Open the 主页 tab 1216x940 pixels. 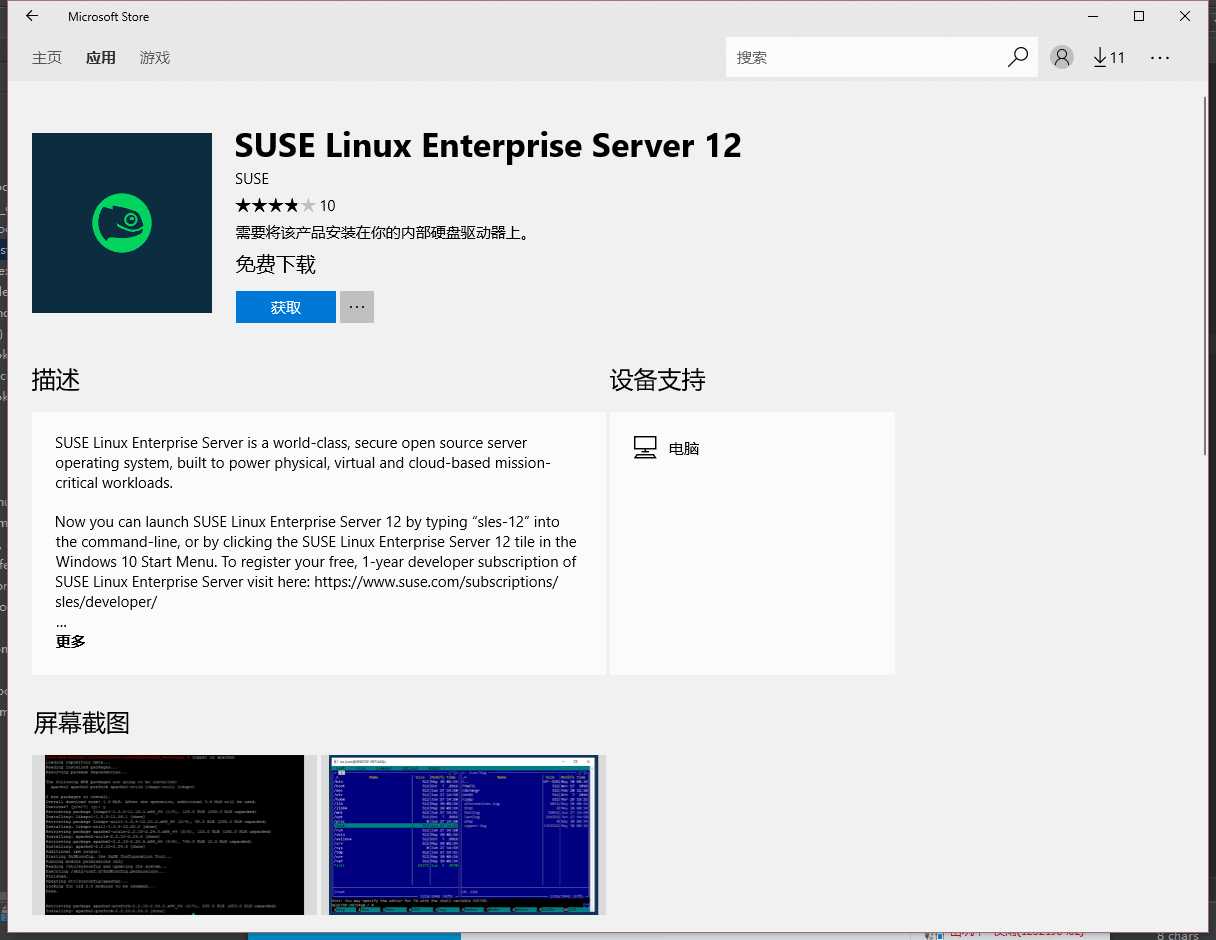pos(47,58)
